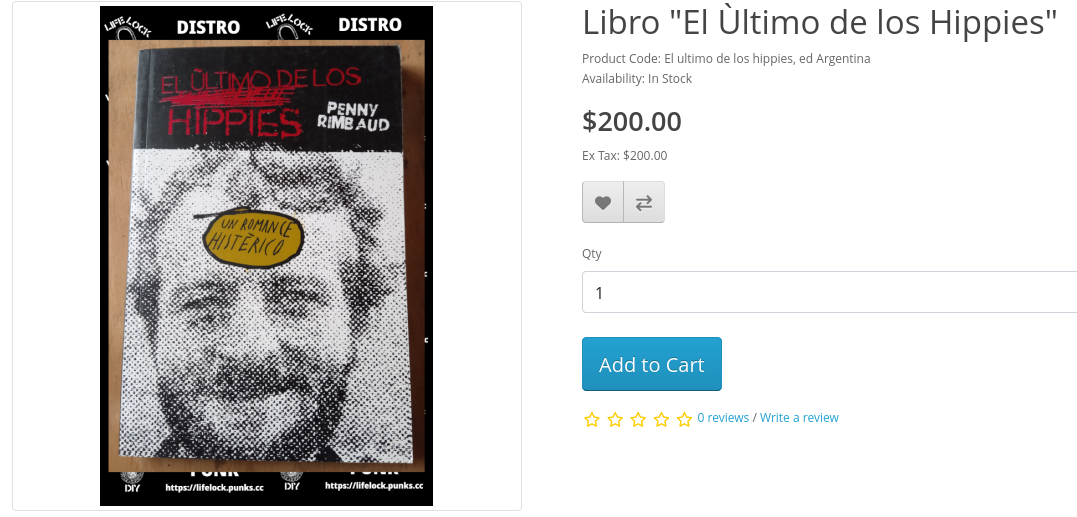
Task: Open the Write a review link
Action: coord(799,417)
